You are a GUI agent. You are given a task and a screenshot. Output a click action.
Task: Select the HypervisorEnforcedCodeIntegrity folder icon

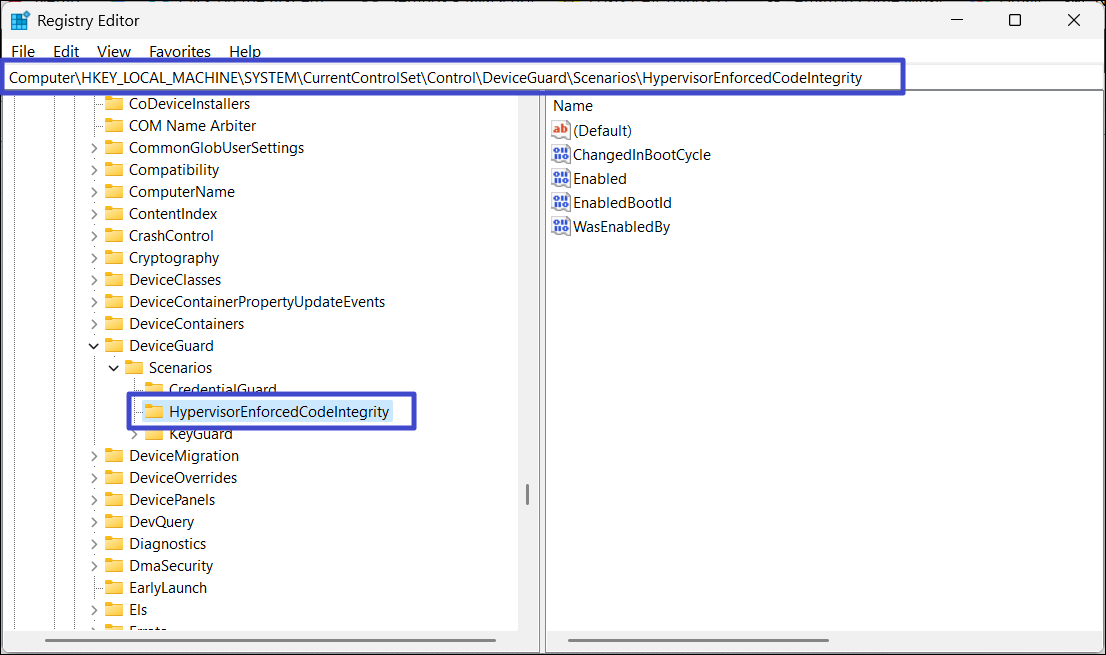[x=154, y=411]
